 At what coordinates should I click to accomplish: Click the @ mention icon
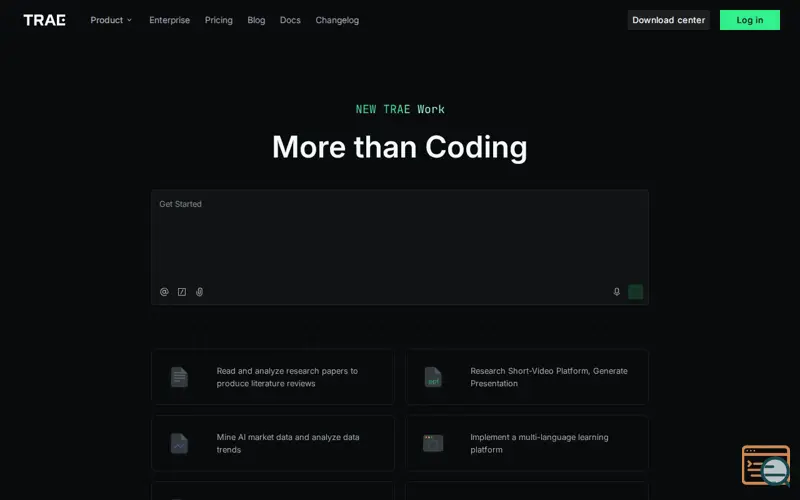click(x=164, y=292)
